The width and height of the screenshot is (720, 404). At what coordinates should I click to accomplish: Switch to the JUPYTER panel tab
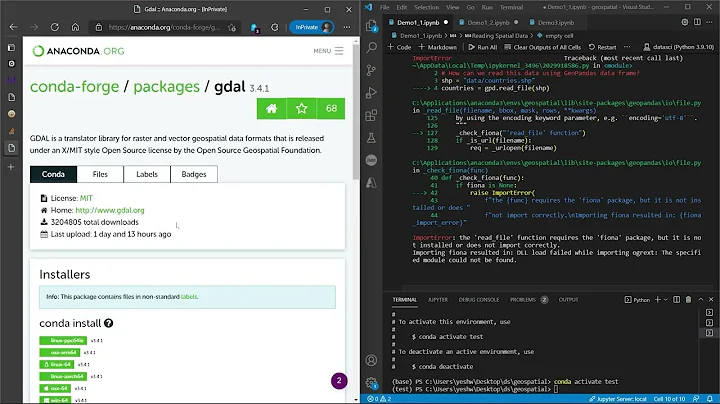pyautogui.click(x=438, y=300)
